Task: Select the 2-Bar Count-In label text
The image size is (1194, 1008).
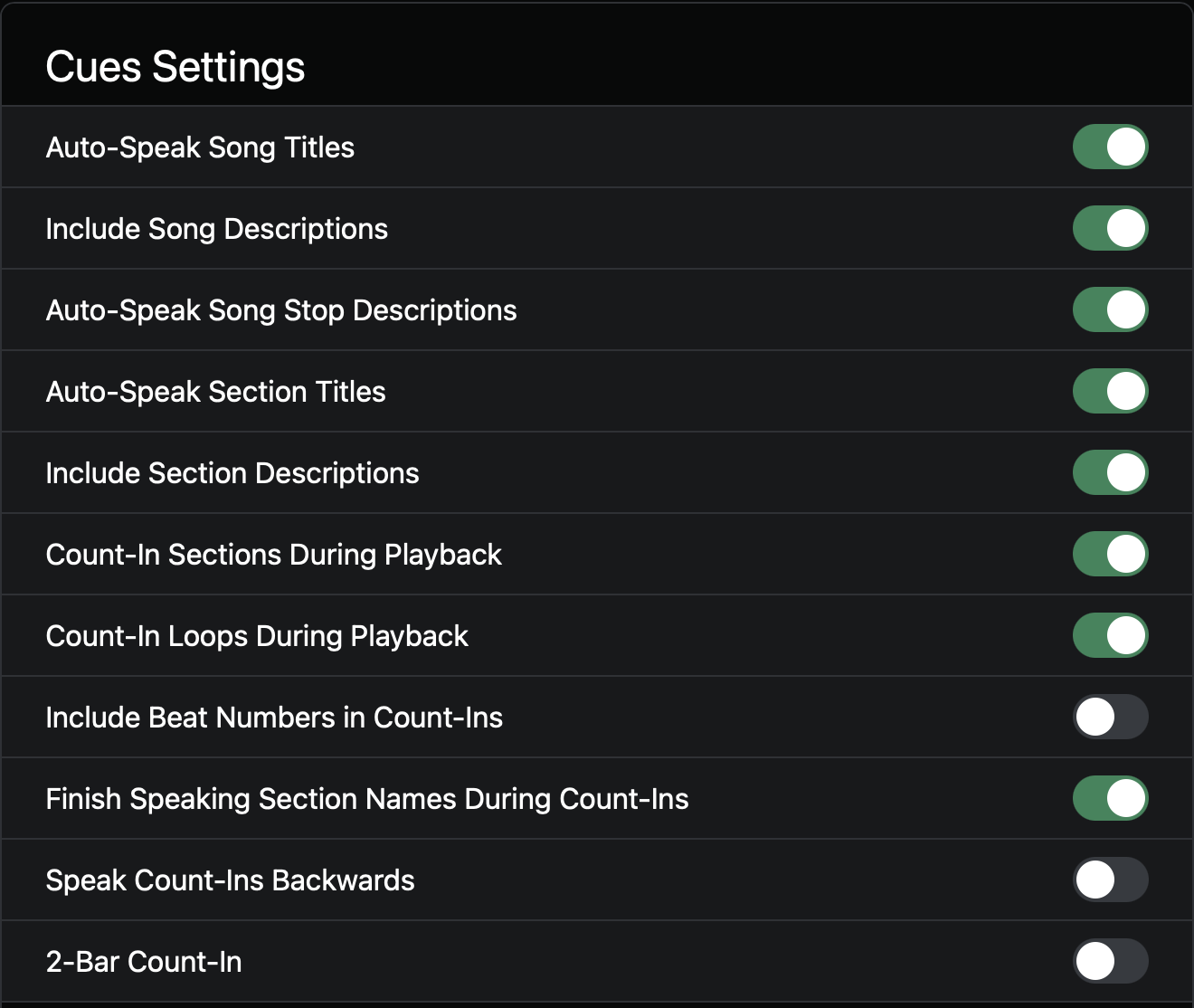Action: (x=144, y=962)
